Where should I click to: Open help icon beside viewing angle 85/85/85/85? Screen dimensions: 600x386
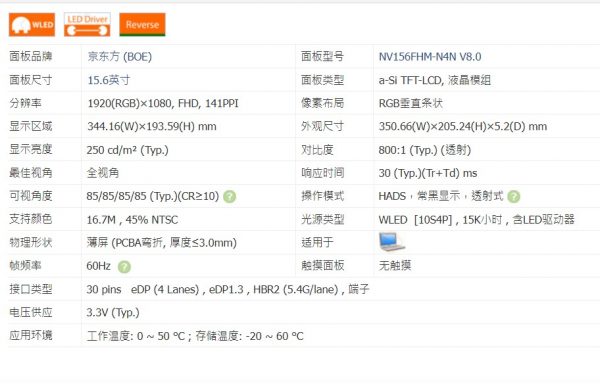coord(230,197)
